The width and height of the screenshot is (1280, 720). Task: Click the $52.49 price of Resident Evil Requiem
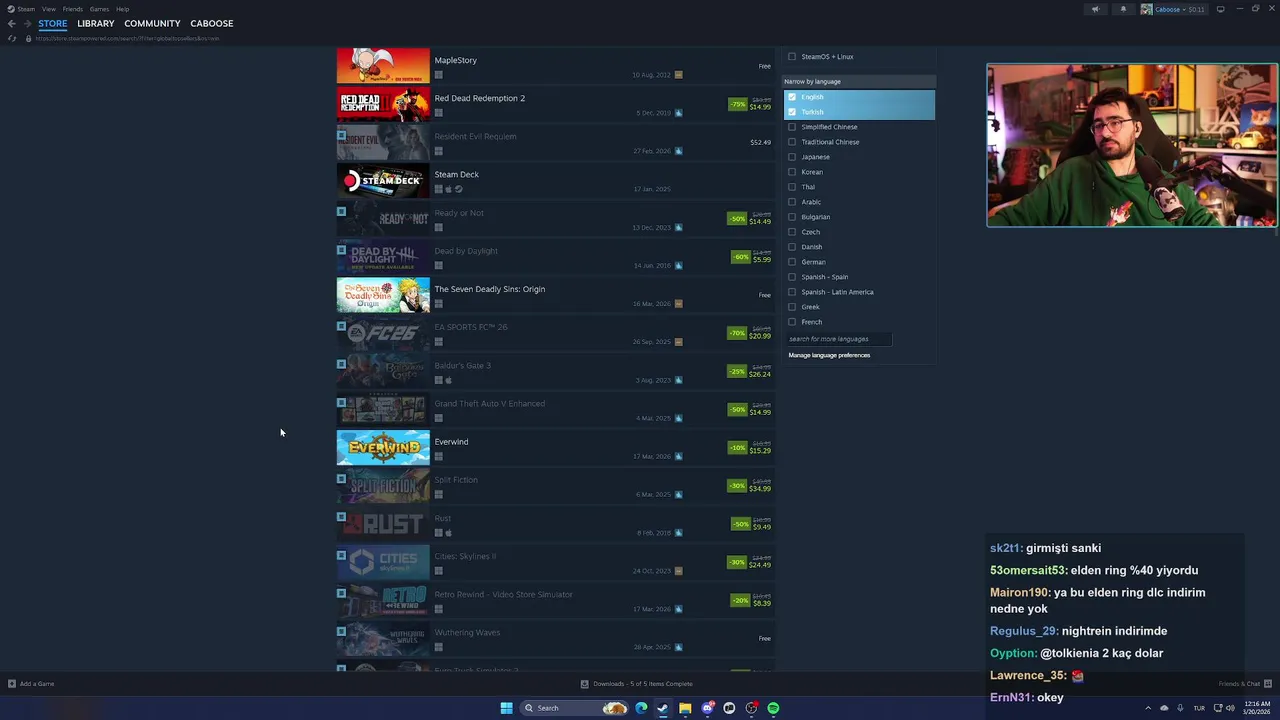(x=760, y=142)
